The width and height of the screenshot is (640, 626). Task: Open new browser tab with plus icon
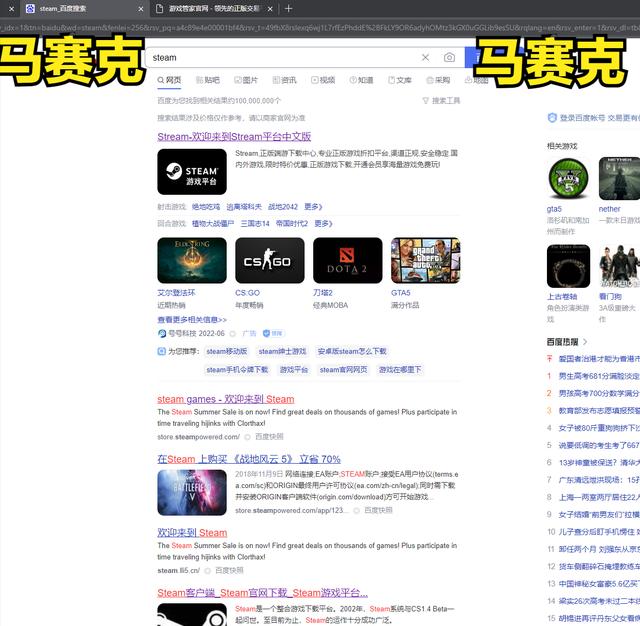click(x=289, y=8)
